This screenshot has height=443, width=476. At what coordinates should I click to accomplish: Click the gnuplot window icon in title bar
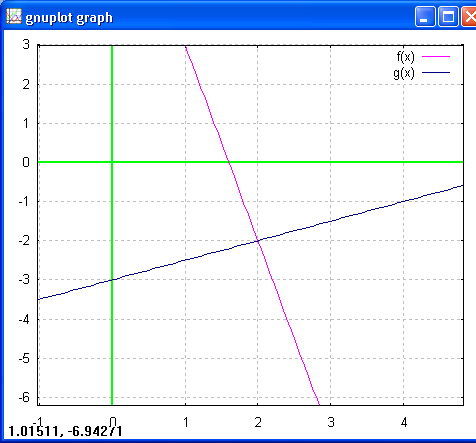click(14, 16)
